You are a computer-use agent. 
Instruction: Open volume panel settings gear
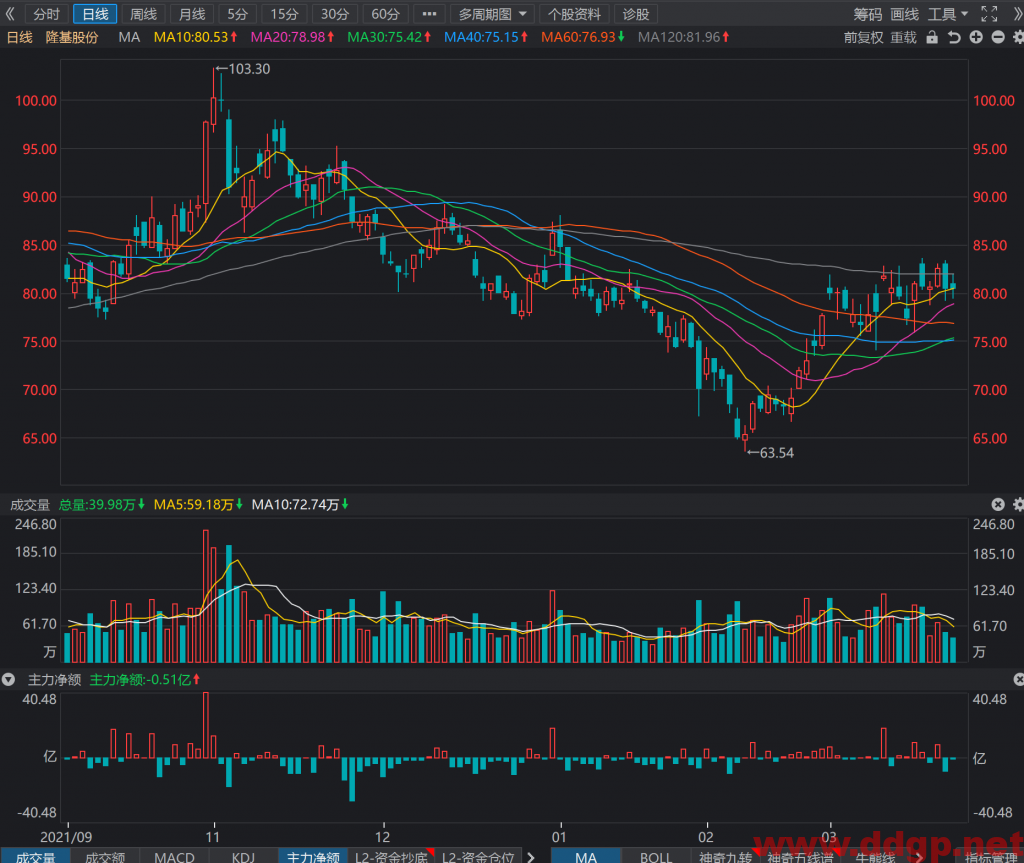tap(1018, 504)
